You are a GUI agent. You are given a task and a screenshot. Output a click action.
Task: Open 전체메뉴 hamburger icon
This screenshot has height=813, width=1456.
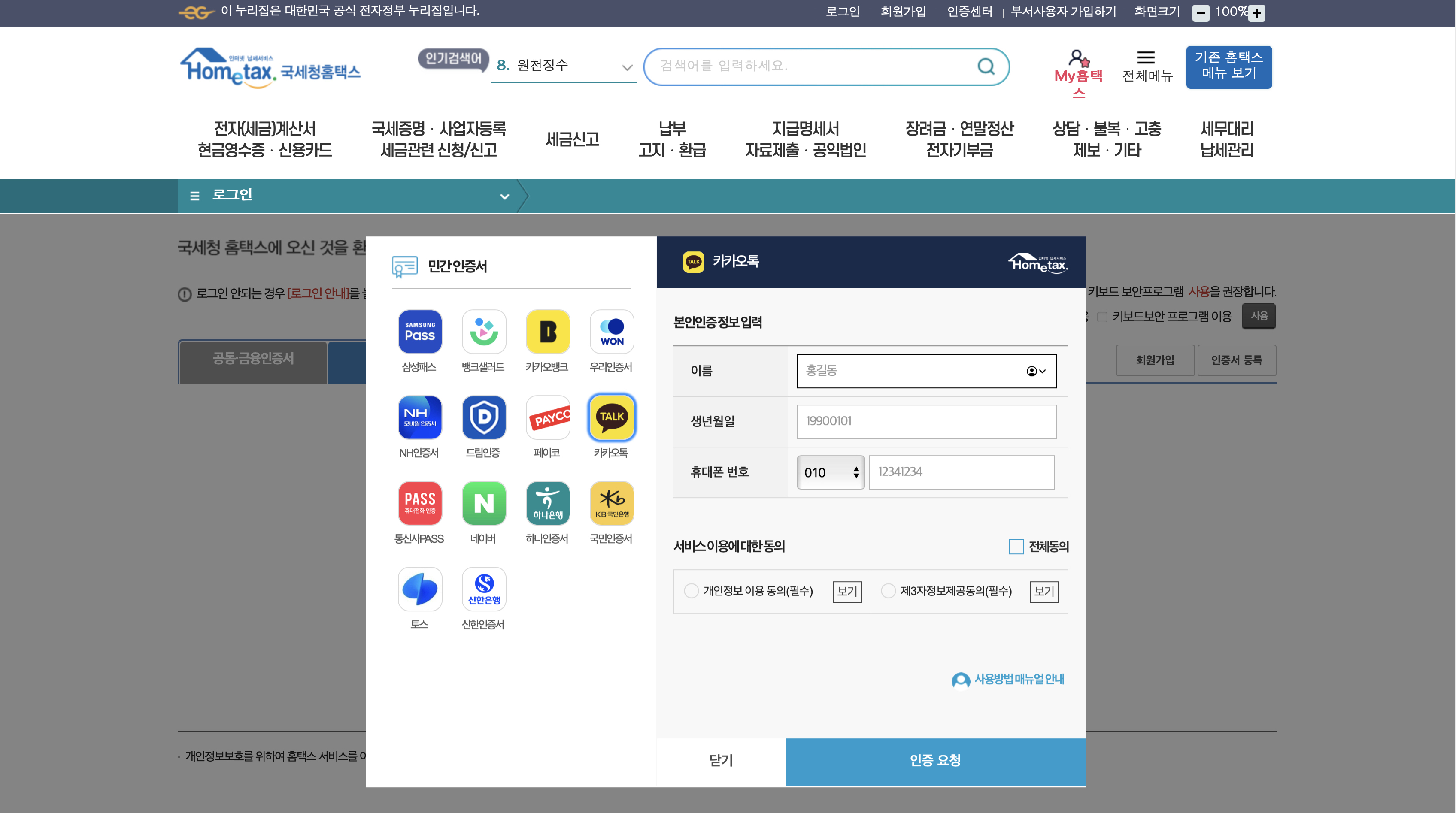(x=1146, y=57)
